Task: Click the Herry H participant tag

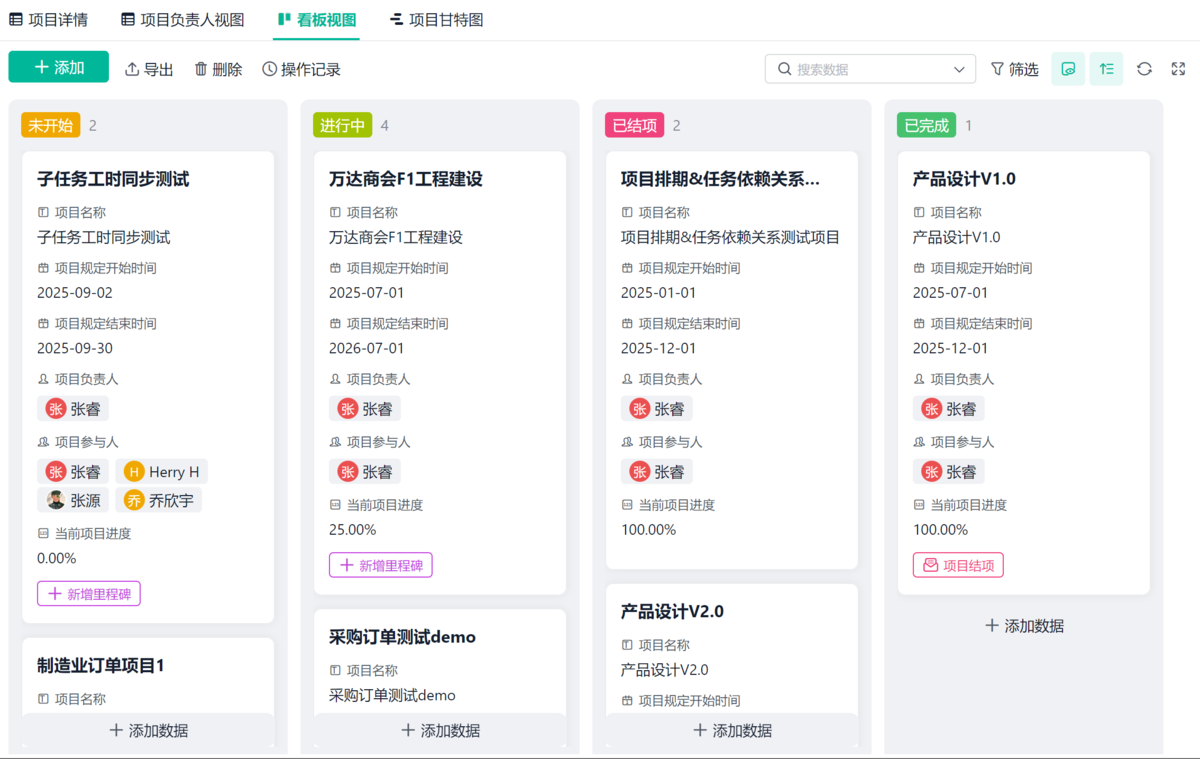Action: [162, 472]
